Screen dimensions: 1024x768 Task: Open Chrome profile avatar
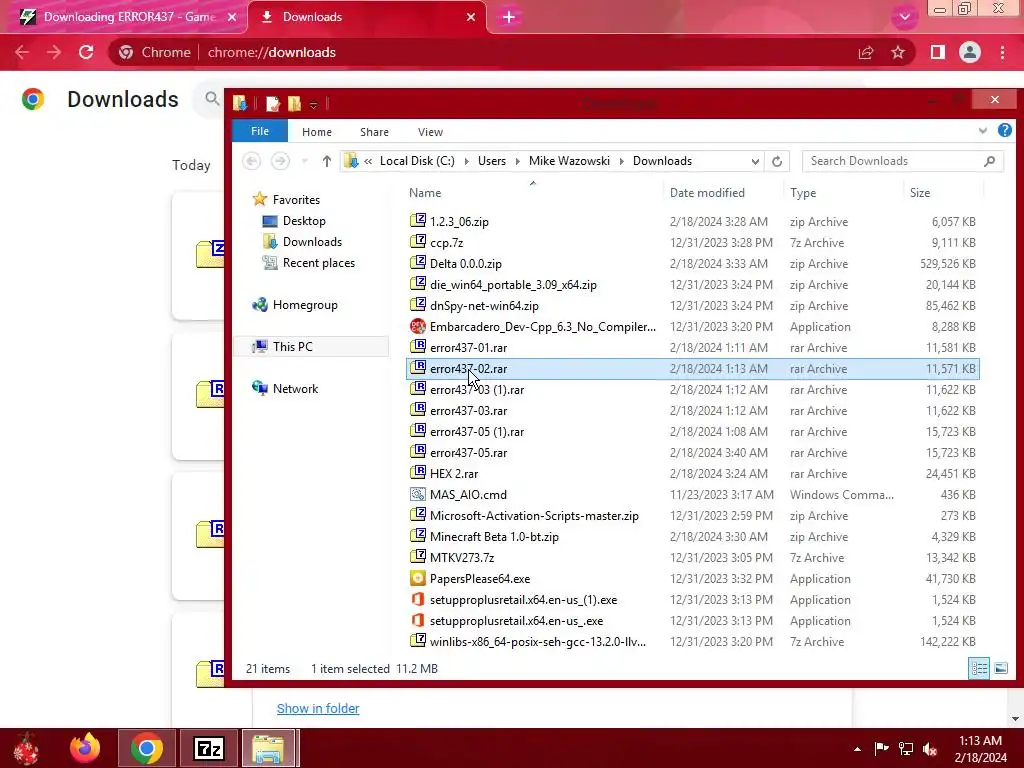pyautogui.click(x=970, y=52)
